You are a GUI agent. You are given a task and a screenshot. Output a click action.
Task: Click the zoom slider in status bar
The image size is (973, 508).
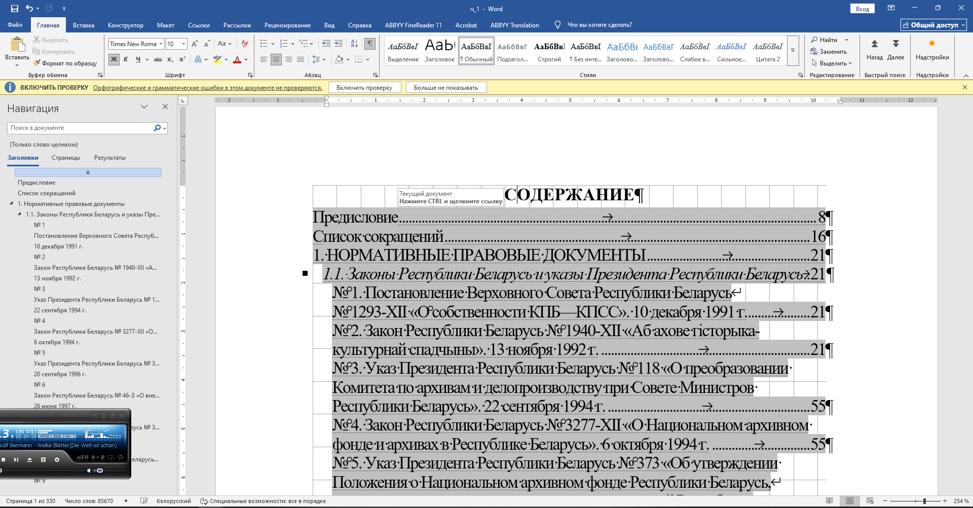tap(915, 501)
